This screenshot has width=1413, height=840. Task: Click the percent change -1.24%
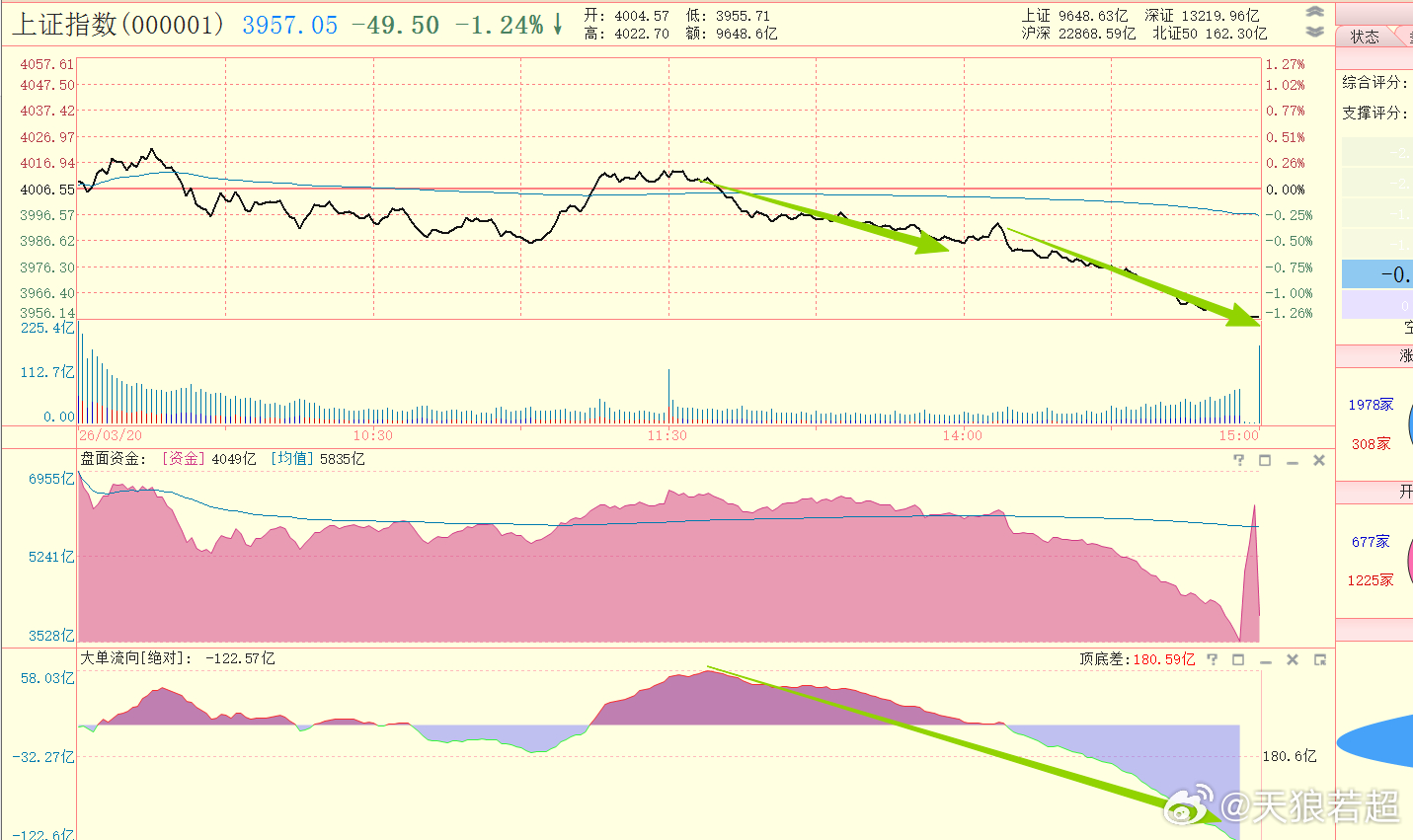[x=500, y=26]
